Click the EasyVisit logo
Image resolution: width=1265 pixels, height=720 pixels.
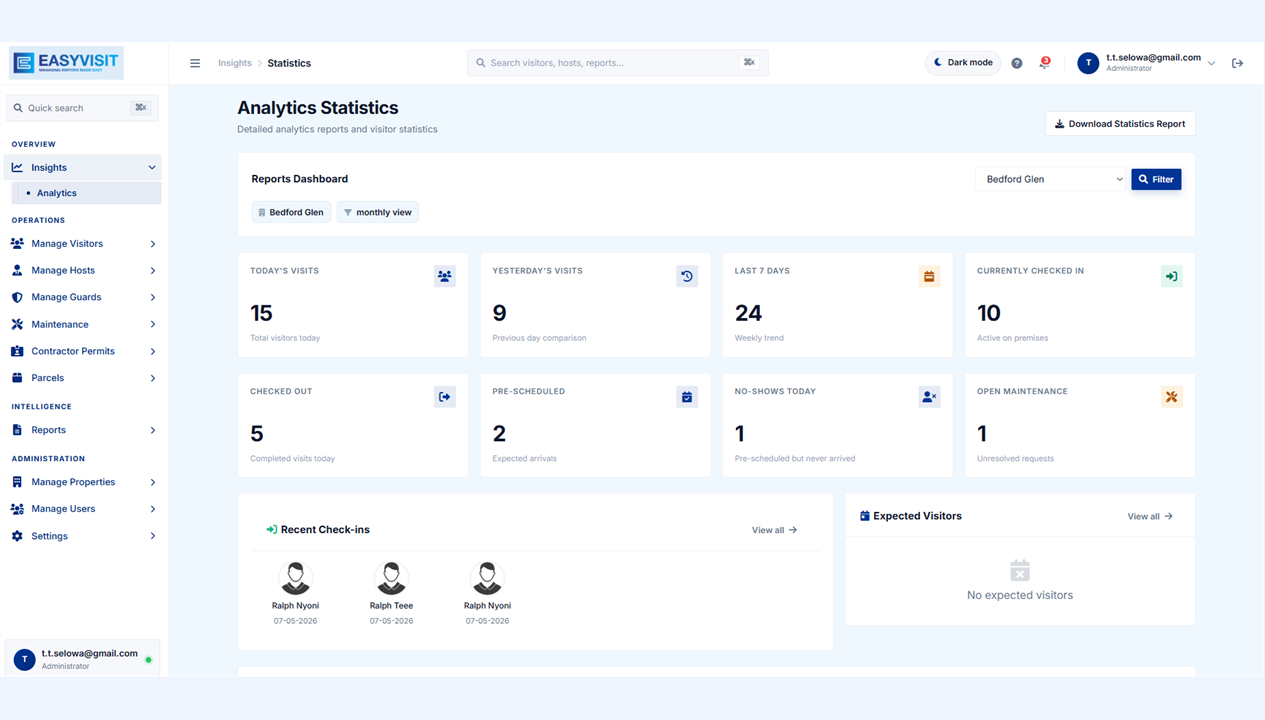[66, 62]
